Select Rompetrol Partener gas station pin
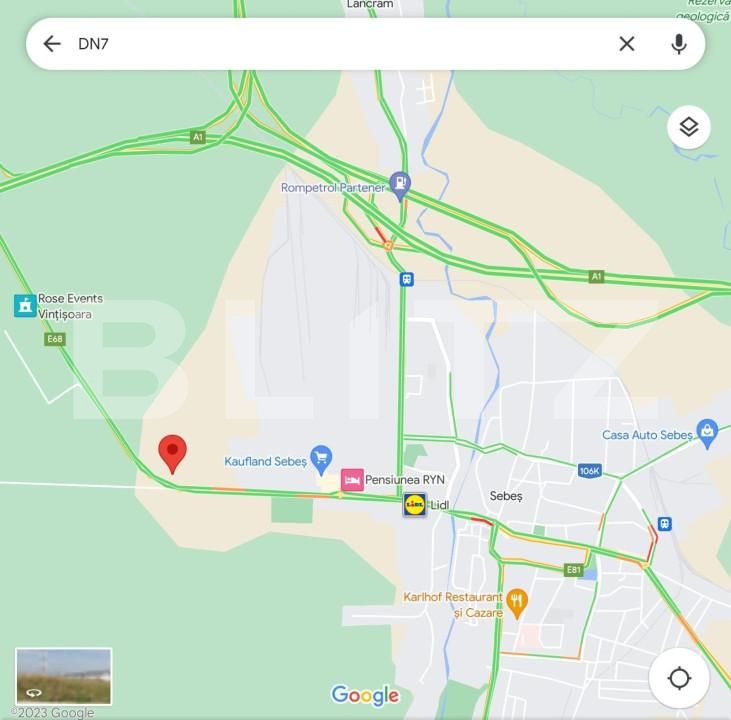Viewport: 731px width, 720px height. [400, 186]
